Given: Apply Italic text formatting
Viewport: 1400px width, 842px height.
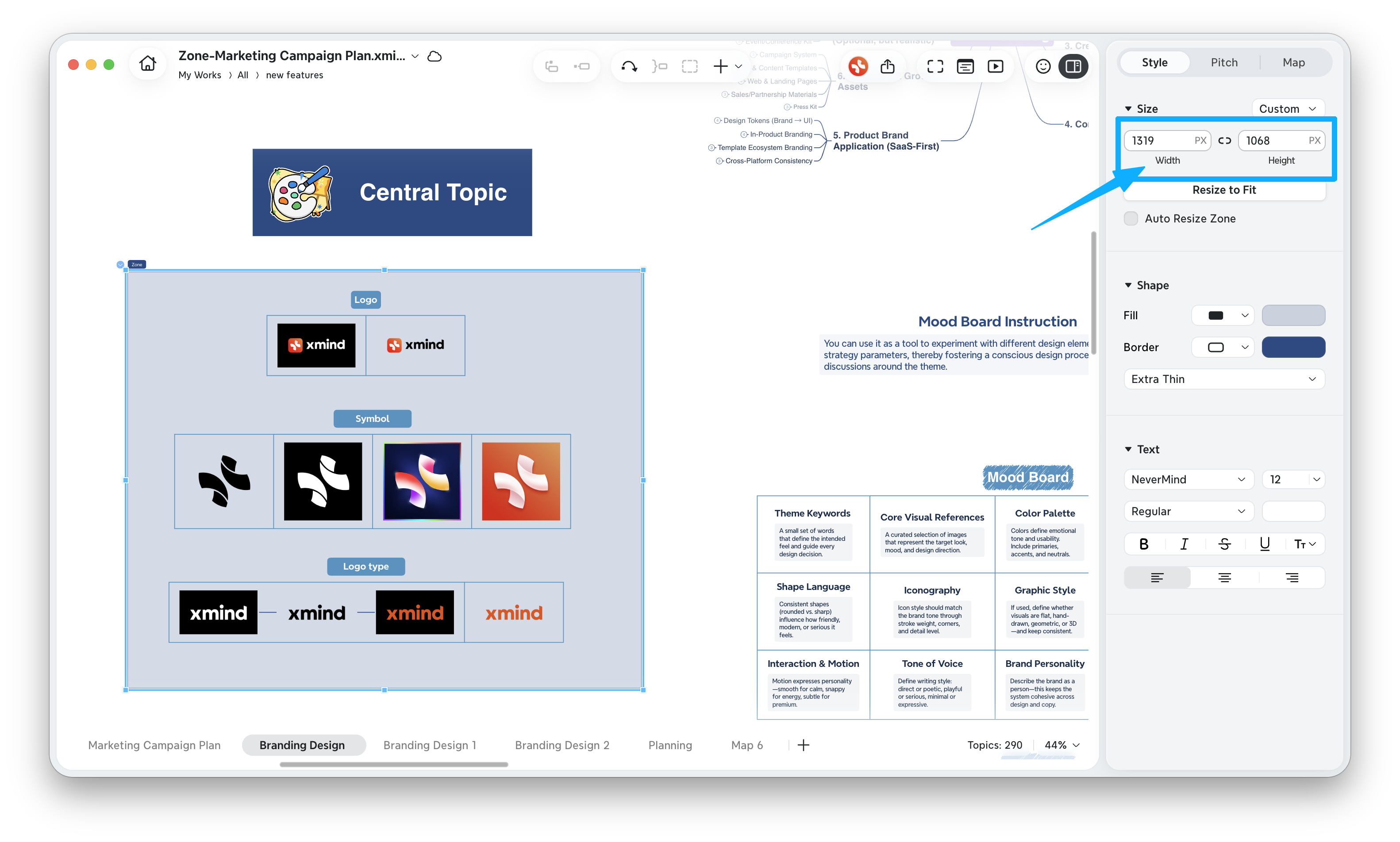Looking at the screenshot, I should [x=1184, y=544].
